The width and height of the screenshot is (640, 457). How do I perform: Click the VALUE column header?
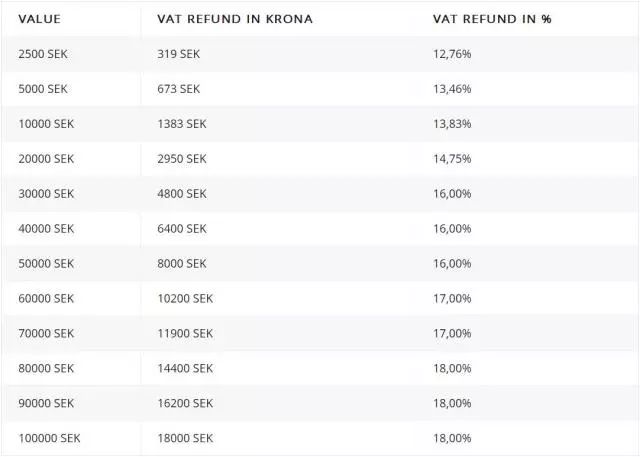[x=40, y=19]
